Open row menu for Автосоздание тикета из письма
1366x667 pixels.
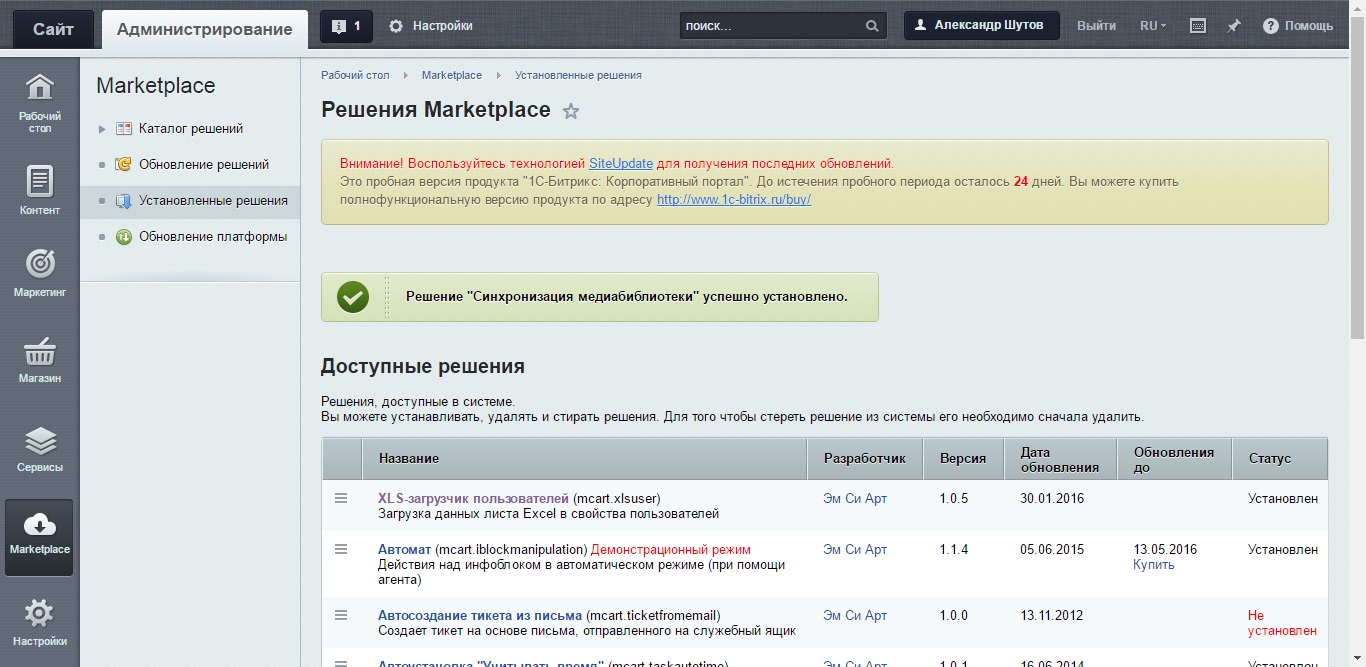pos(341,615)
